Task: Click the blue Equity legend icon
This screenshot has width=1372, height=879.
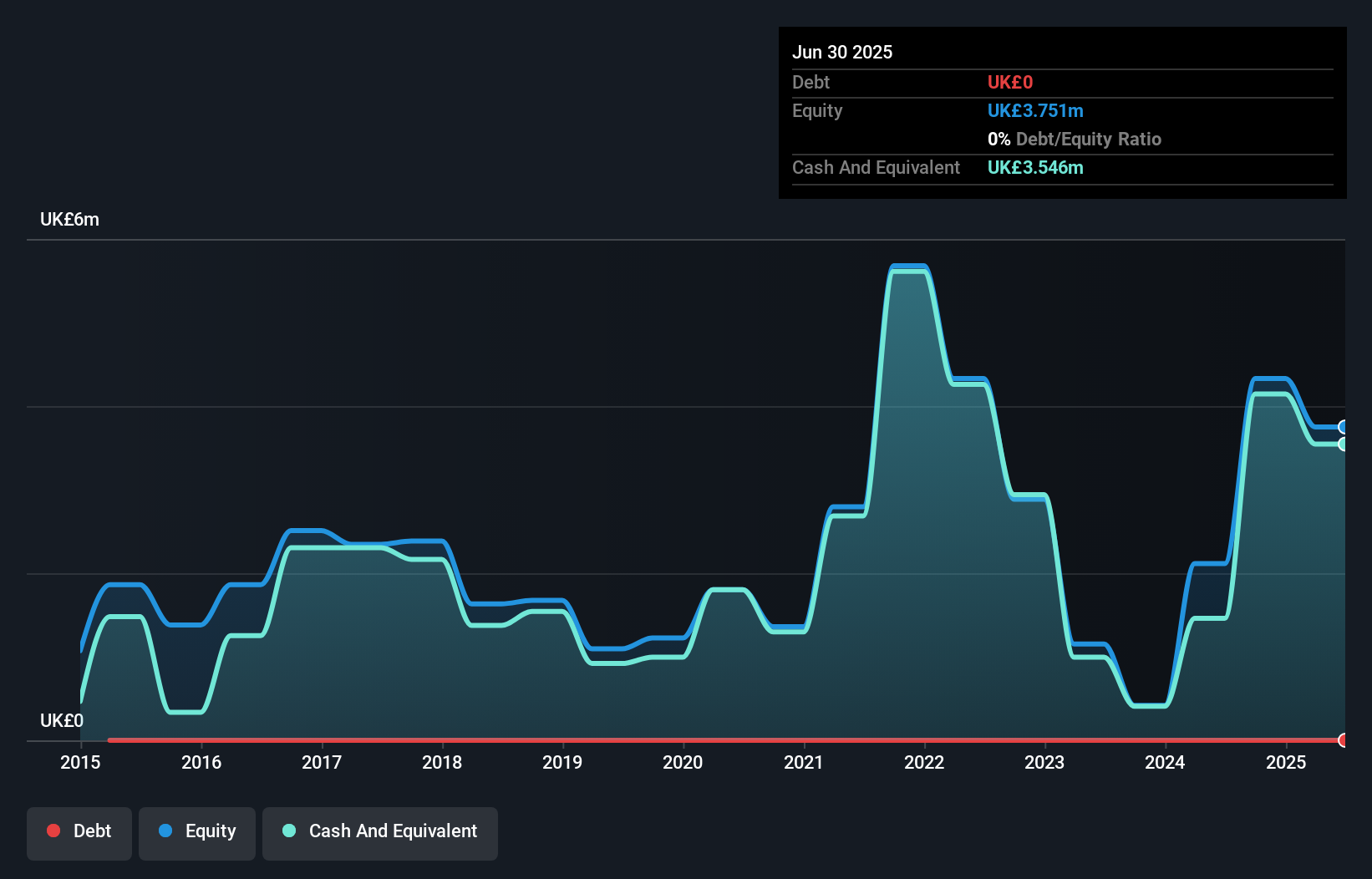Action: 168,831
